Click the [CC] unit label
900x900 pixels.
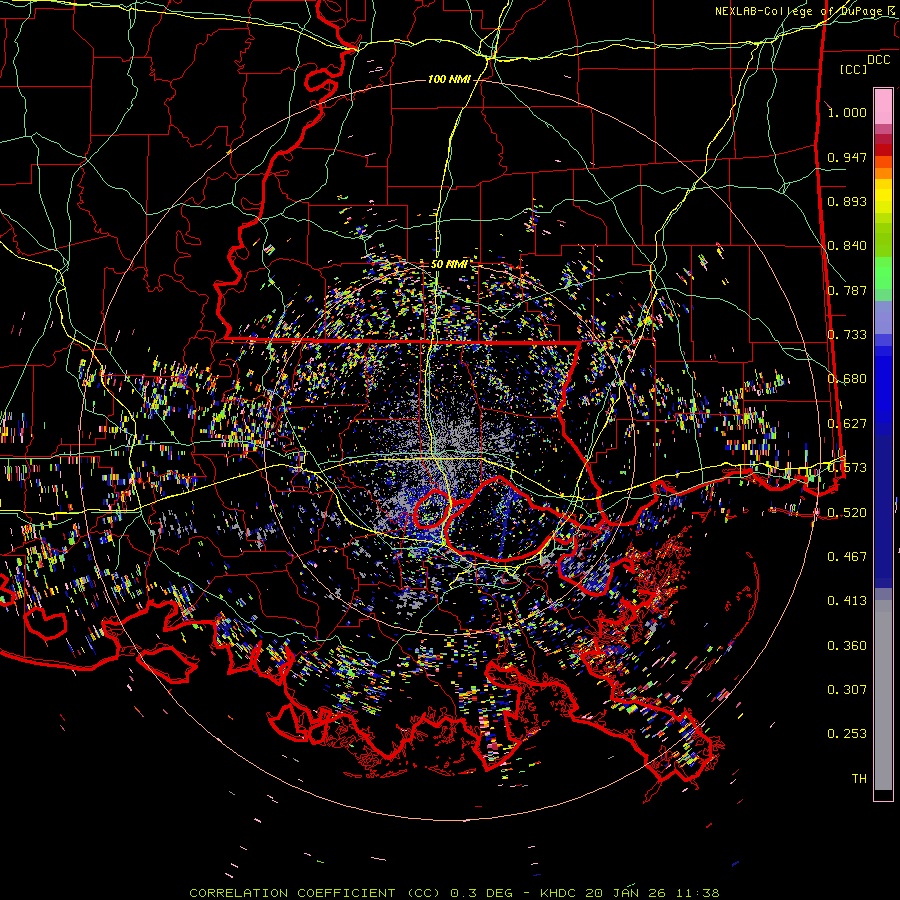click(x=854, y=69)
